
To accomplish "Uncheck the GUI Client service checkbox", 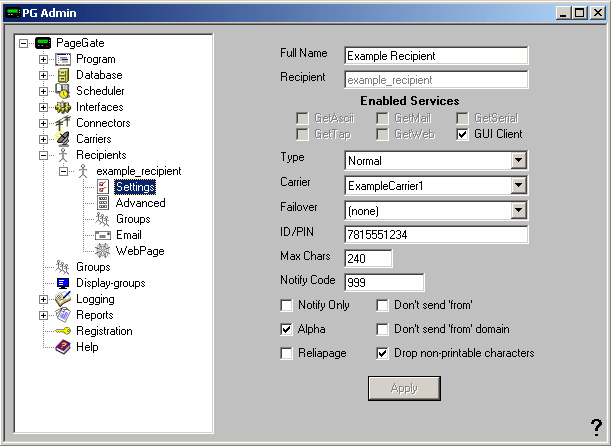I will click(462, 134).
